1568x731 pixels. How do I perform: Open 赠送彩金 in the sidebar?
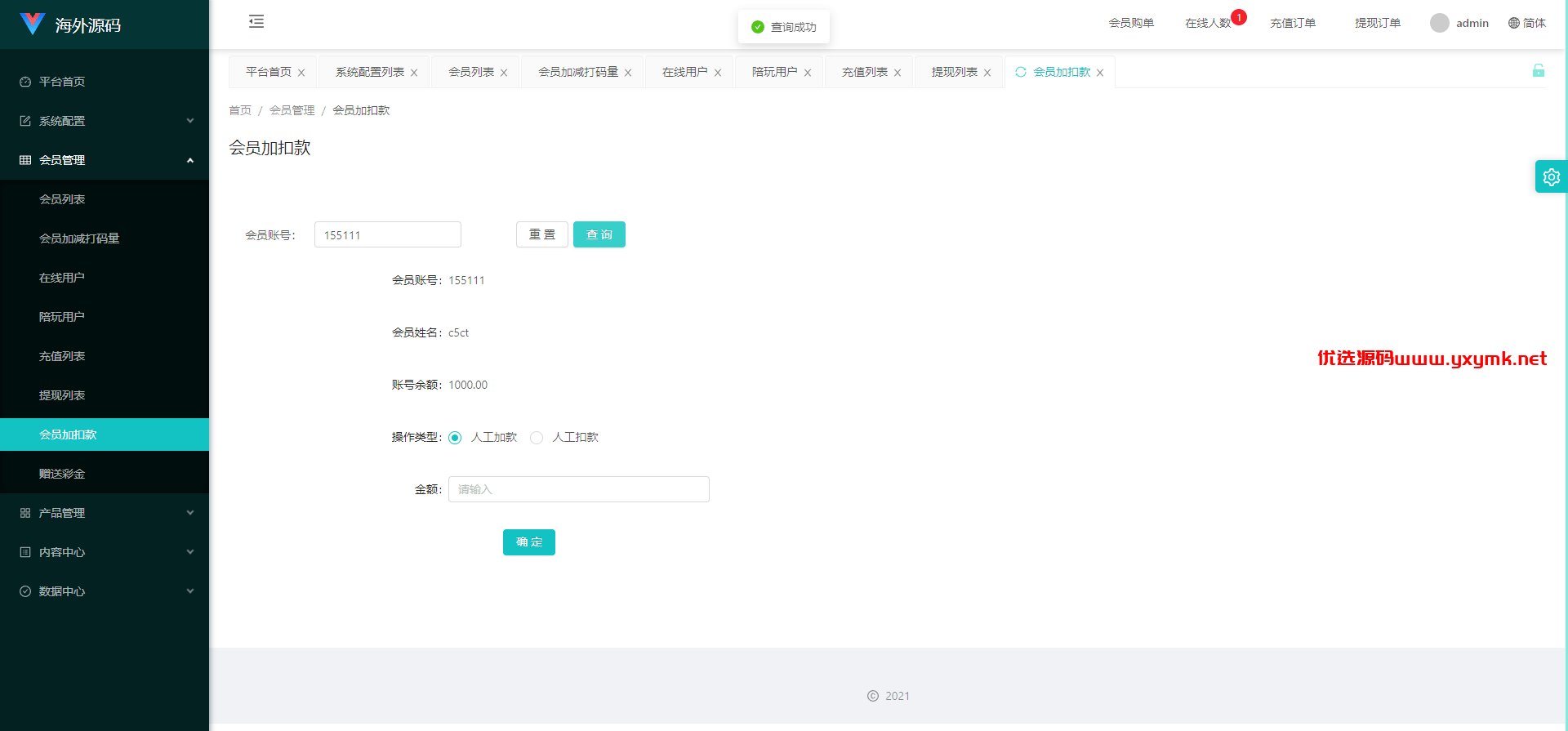pos(105,474)
